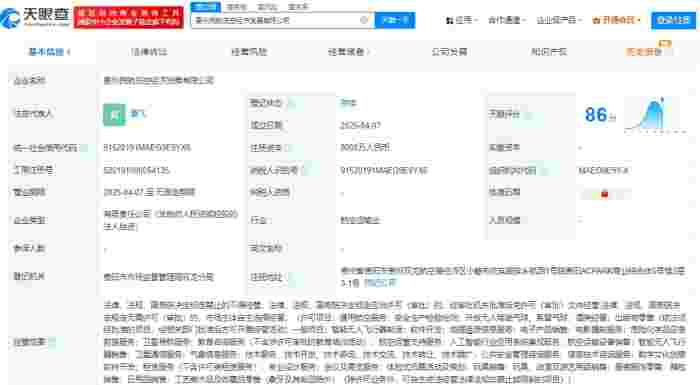Switch to the 经营风险 tab
The width and height of the screenshot is (700, 385).
click(x=249, y=52)
